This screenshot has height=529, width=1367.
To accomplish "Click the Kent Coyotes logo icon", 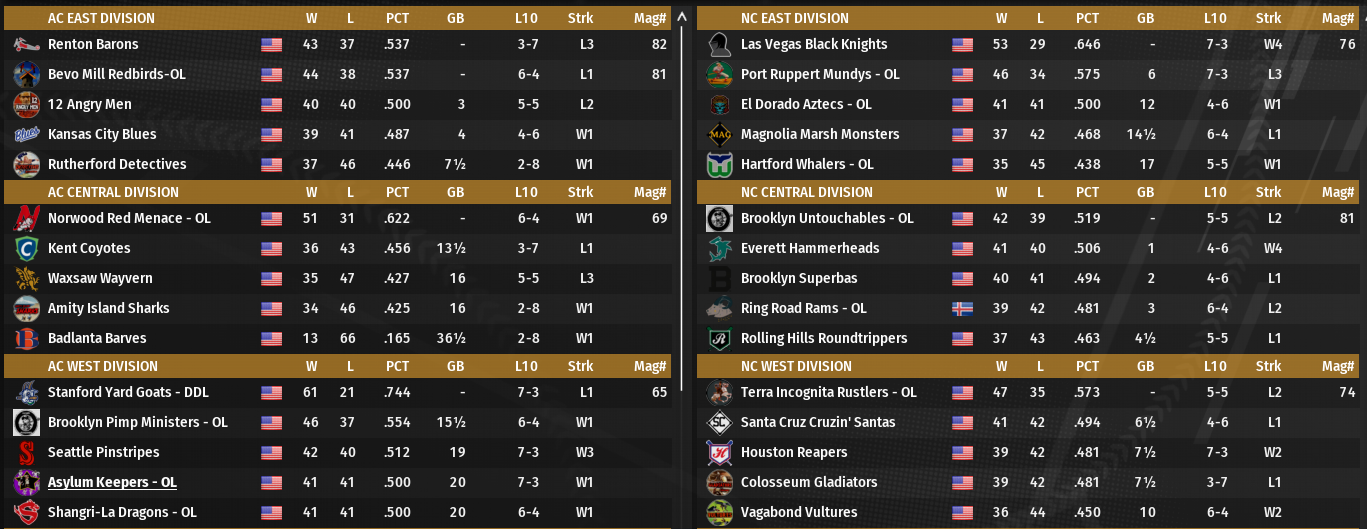I will point(26,248).
